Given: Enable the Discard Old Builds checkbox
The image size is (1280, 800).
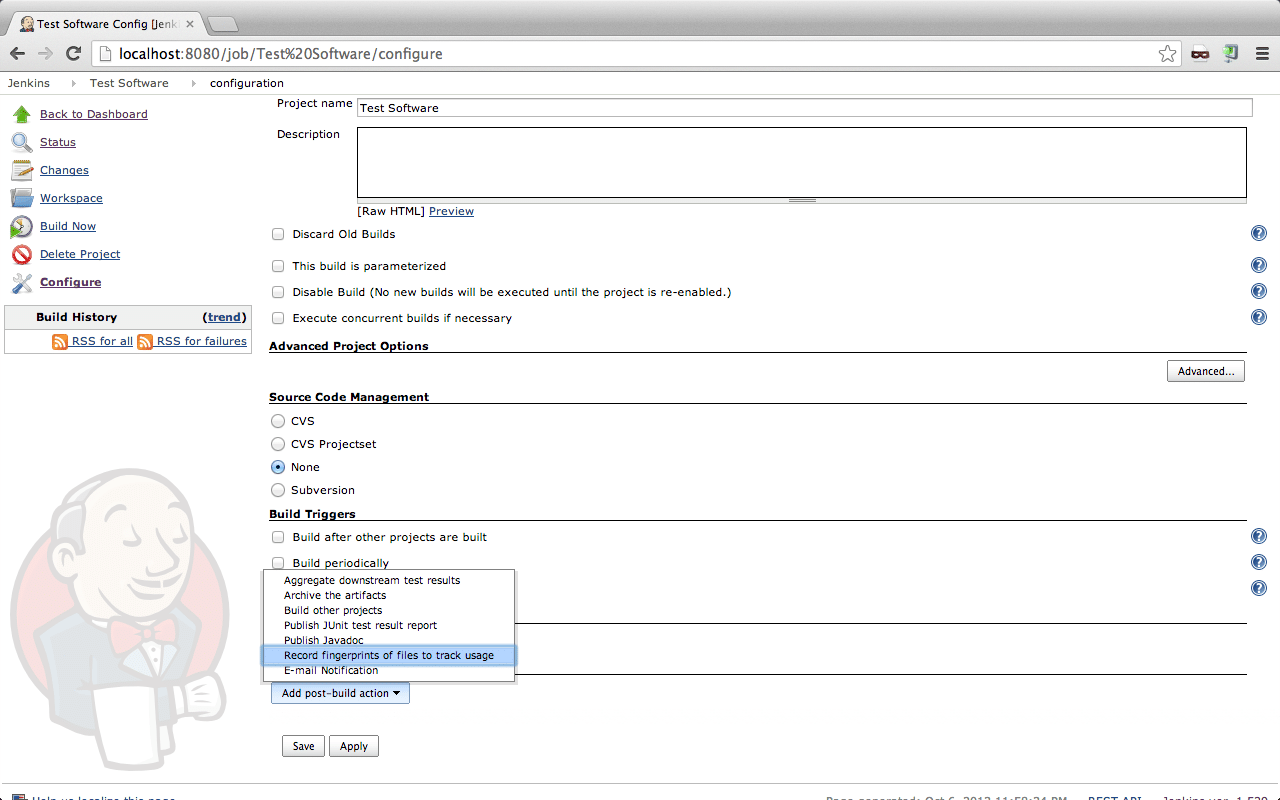Looking at the screenshot, I should [x=278, y=234].
